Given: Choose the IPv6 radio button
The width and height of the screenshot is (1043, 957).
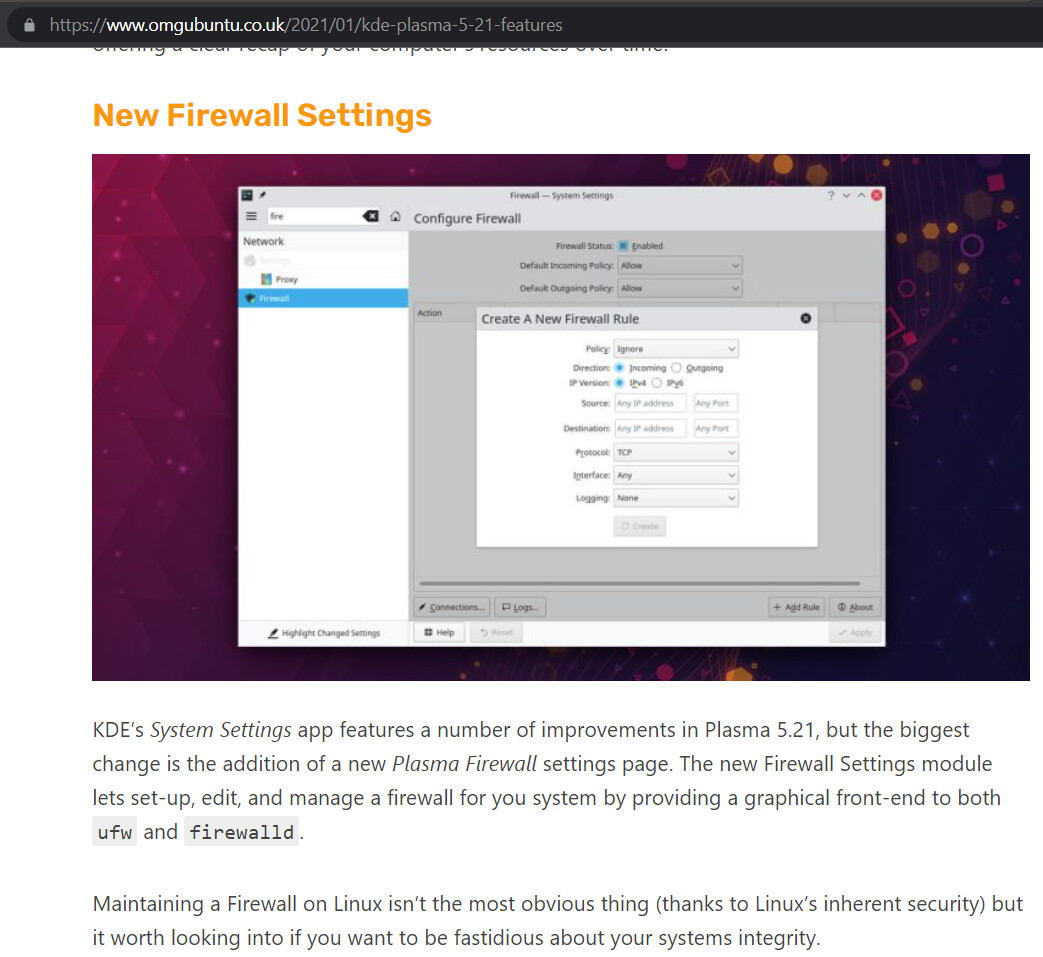Looking at the screenshot, I should click(657, 383).
